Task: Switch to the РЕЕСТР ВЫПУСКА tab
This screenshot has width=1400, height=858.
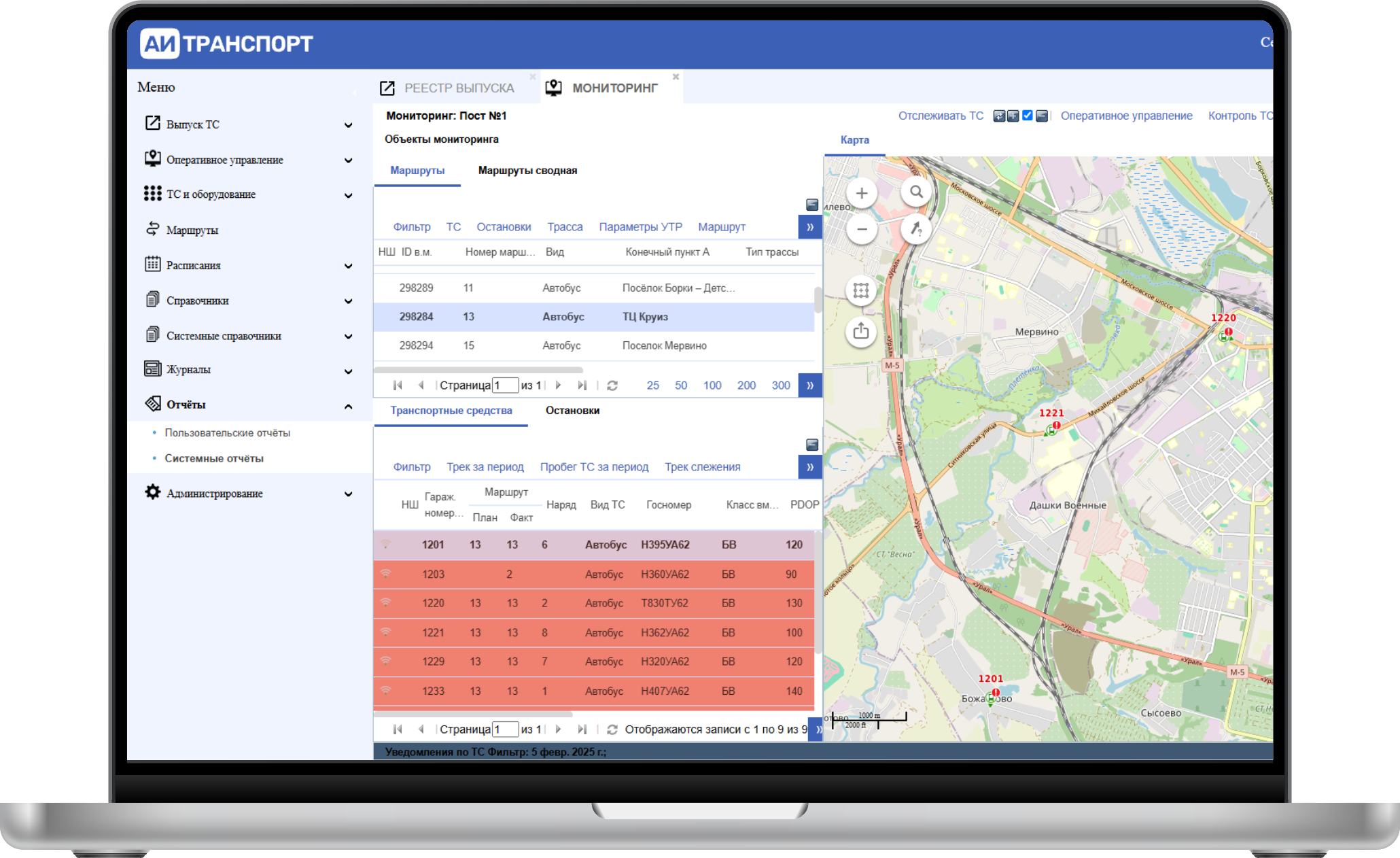Action: pyautogui.click(x=459, y=88)
